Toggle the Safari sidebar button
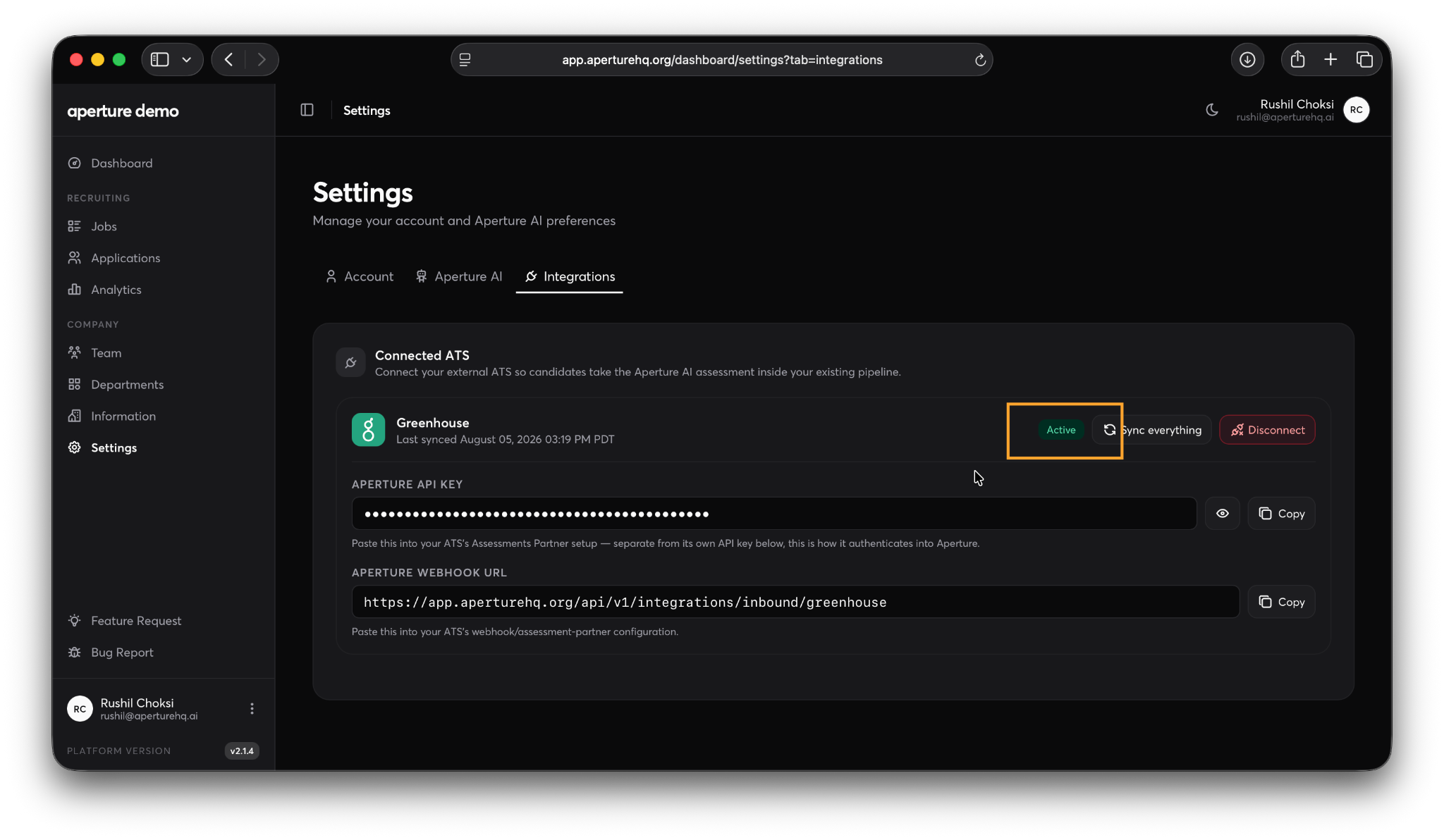The height and width of the screenshot is (840, 1444). click(x=160, y=60)
